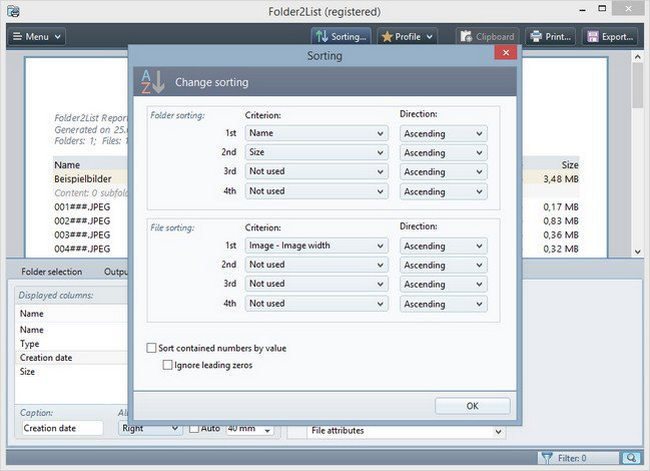Open folder sorting 3rd criterion dropdown
The width and height of the screenshot is (650, 471).
click(316, 171)
